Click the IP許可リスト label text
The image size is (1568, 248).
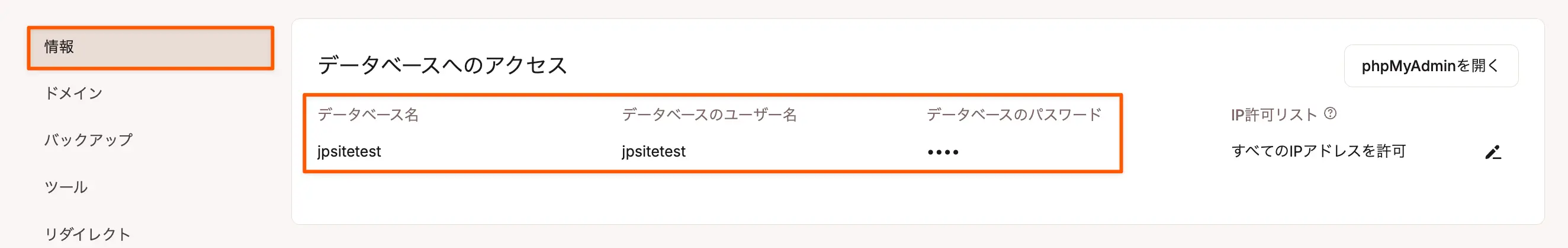pyautogui.click(x=1274, y=115)
